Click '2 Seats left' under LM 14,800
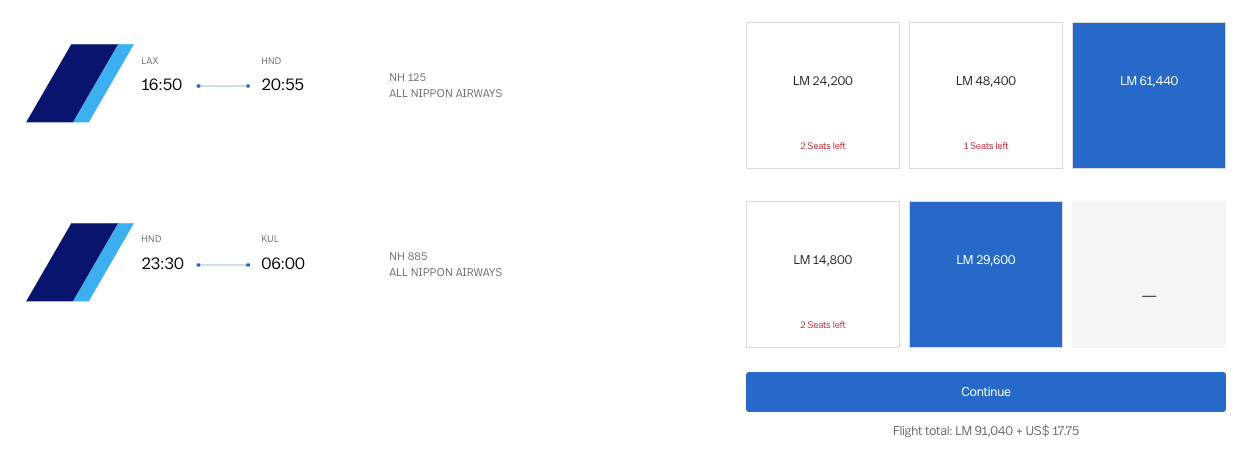Screen dimensions: 1247x452 click(x=822, y=325)
